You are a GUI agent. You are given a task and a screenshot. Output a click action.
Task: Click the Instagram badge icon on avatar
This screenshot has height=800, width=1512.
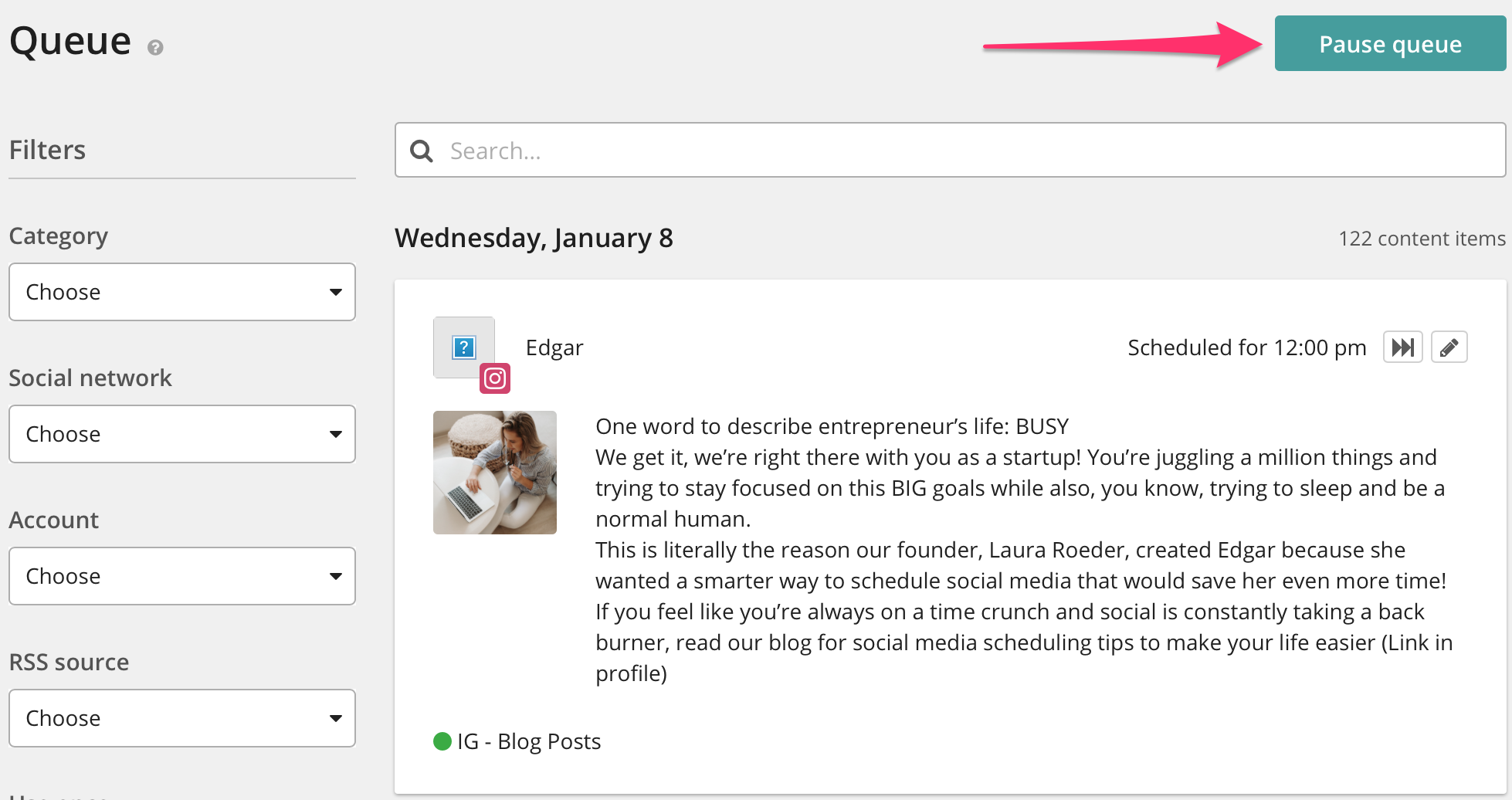(x=495, y=378)
